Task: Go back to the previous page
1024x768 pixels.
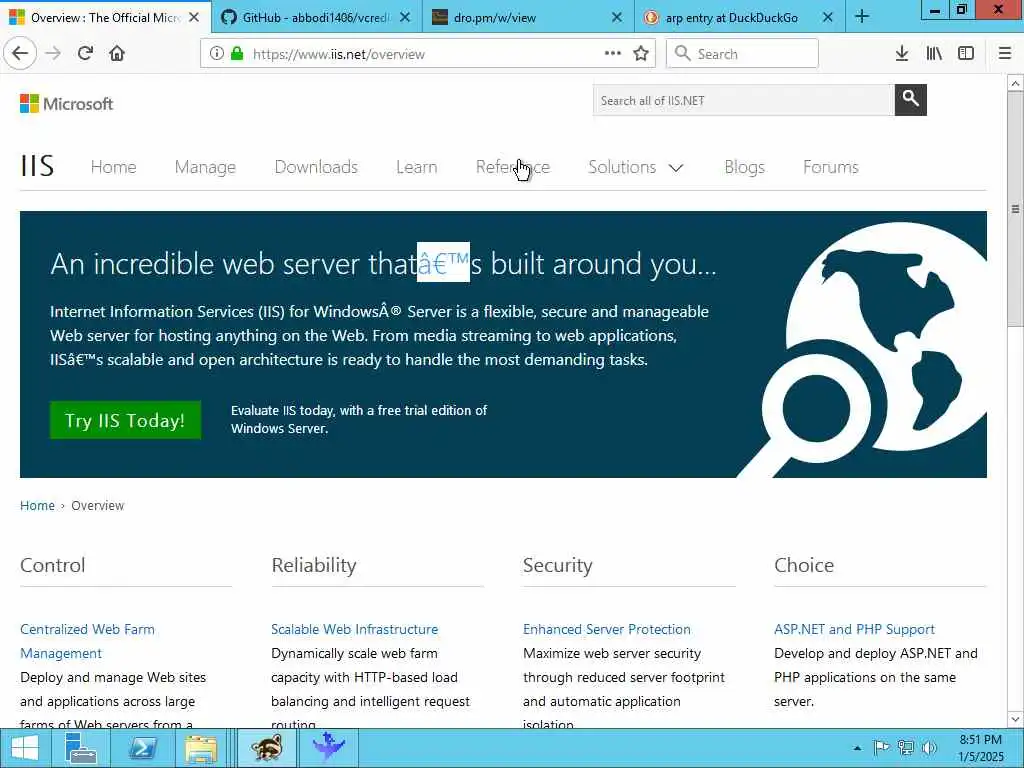Action: (x=20, y=53)
